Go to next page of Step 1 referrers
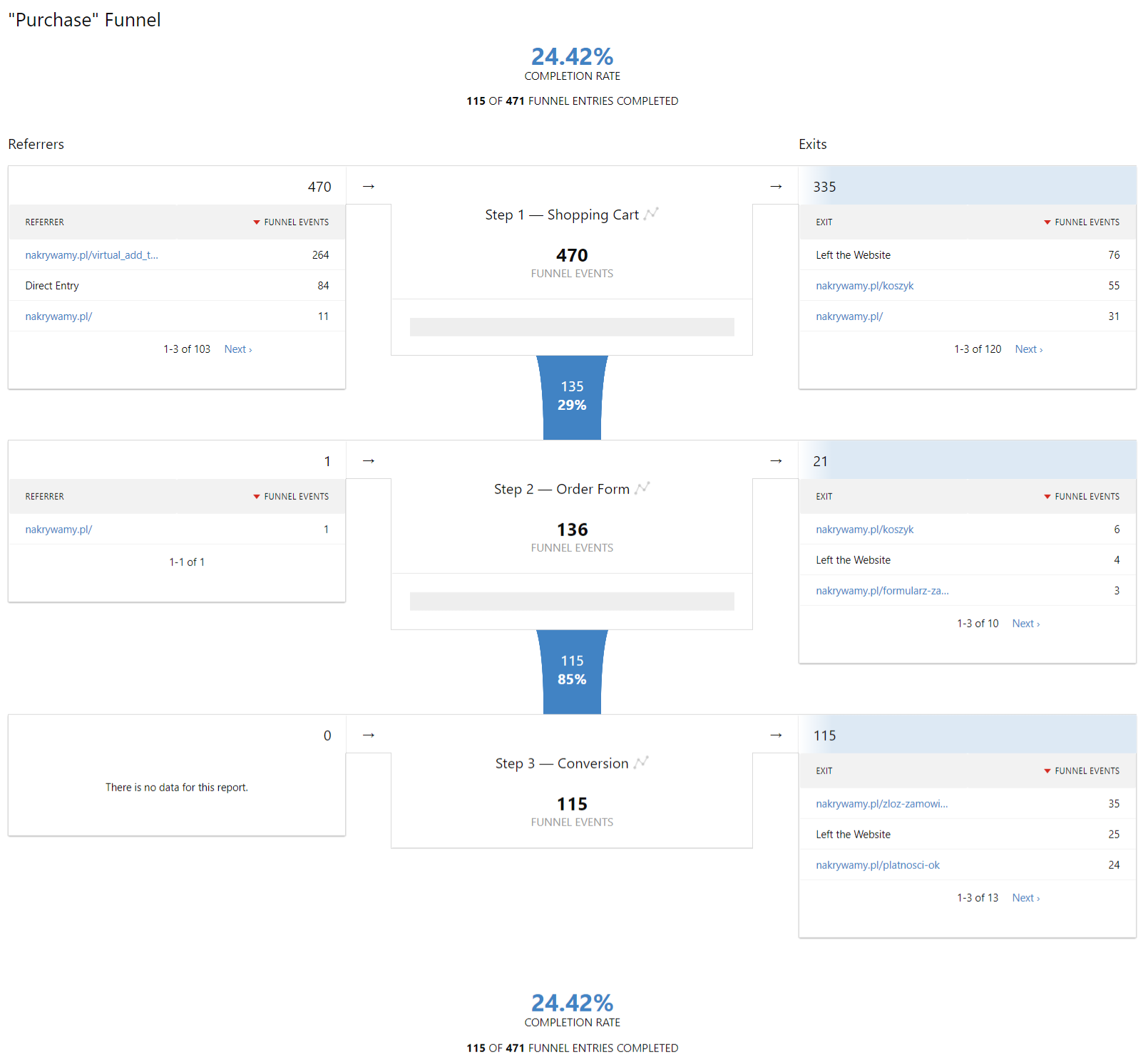The height and width of the screenshot is (1062, 1148). [x=237, y=349]
